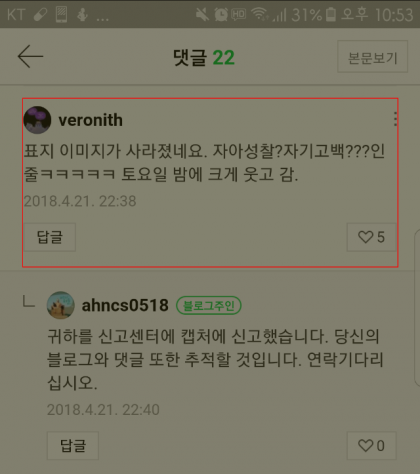Open the three-dot menu on veronith's comment
Viewport: 420px width, 474px height.
coord(395,119)
